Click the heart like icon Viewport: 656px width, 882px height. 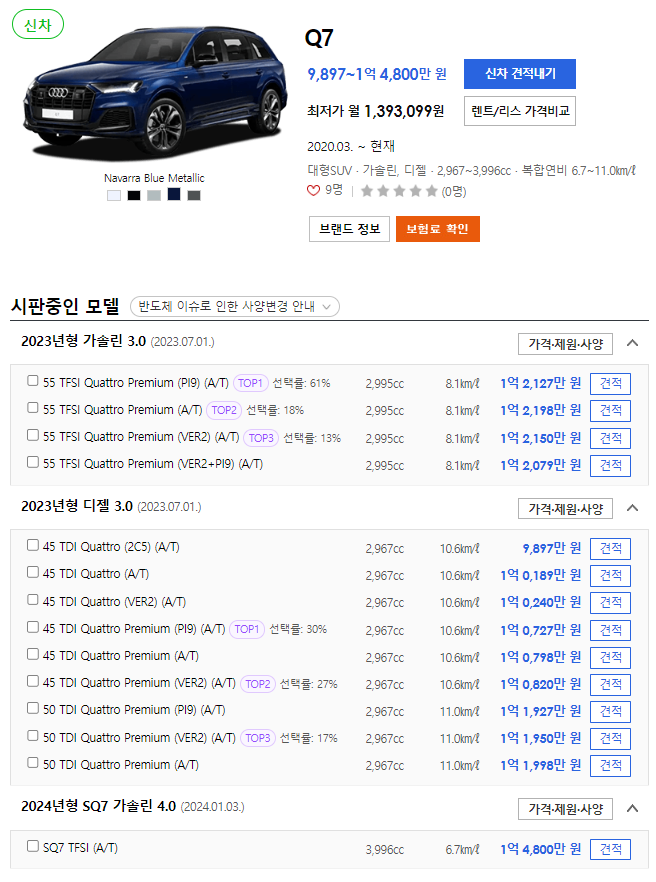click(x=313, y=191)
